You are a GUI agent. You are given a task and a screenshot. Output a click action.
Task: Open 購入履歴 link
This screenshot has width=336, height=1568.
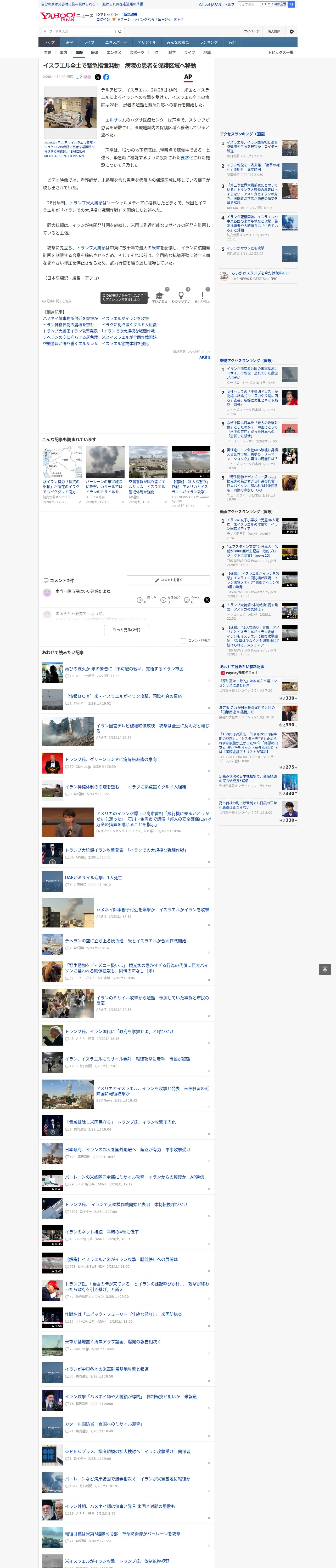[274, 32]
